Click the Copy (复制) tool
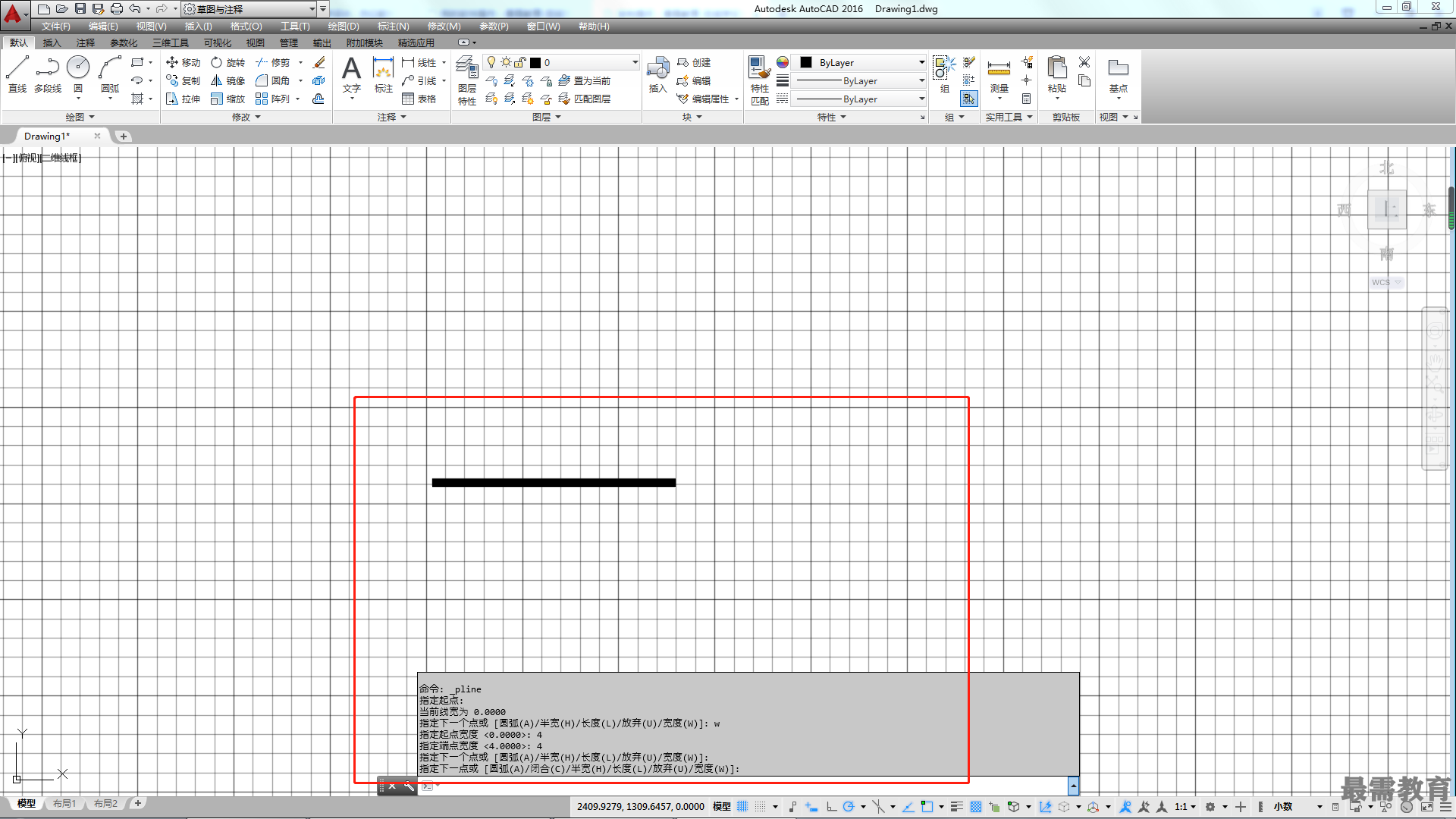This screenshot has width=1456, height=819. pyautogui.click(x=183, y=80)
